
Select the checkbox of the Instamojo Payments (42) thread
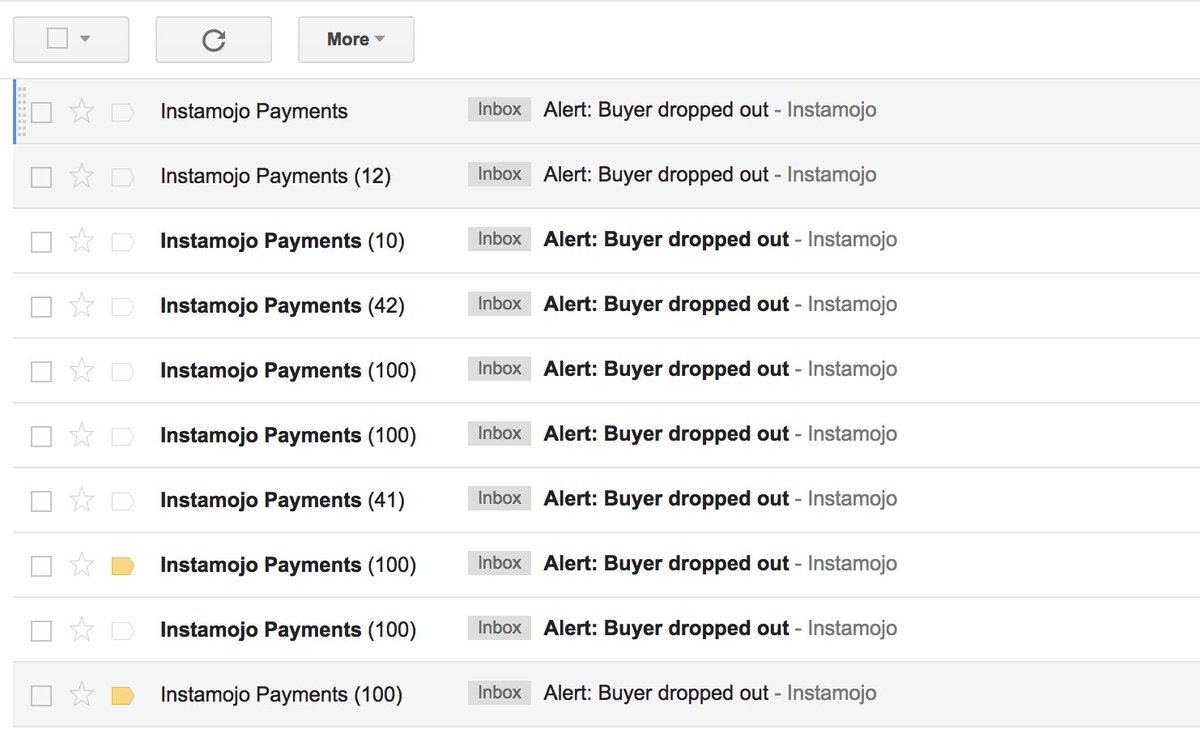(x=41, y=307)
